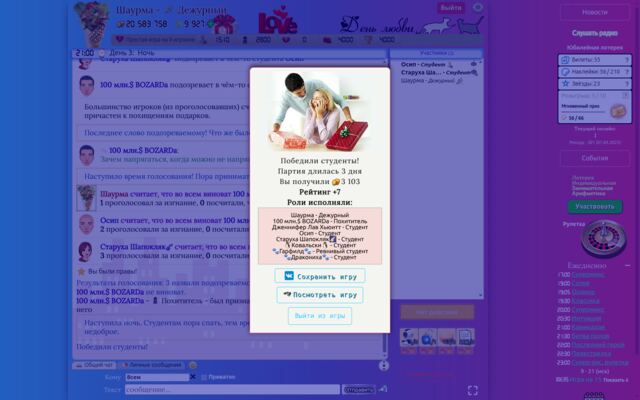Click the orange 'нет действий' button

pyautogui.click(x=437, y=312)
